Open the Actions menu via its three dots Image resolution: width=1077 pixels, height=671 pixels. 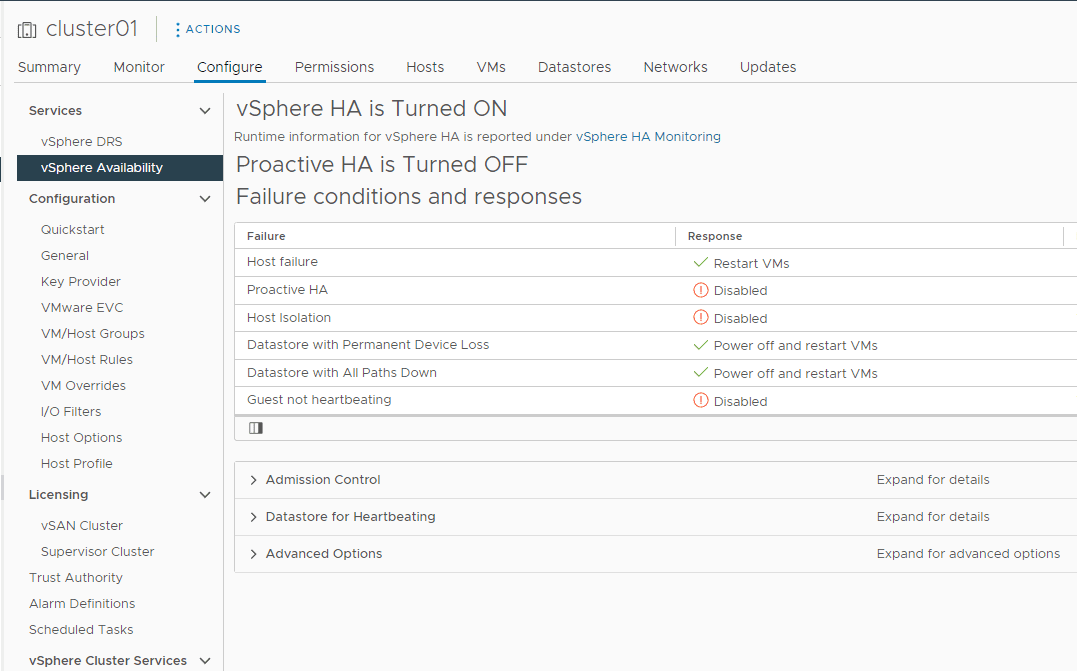(178, 30)
